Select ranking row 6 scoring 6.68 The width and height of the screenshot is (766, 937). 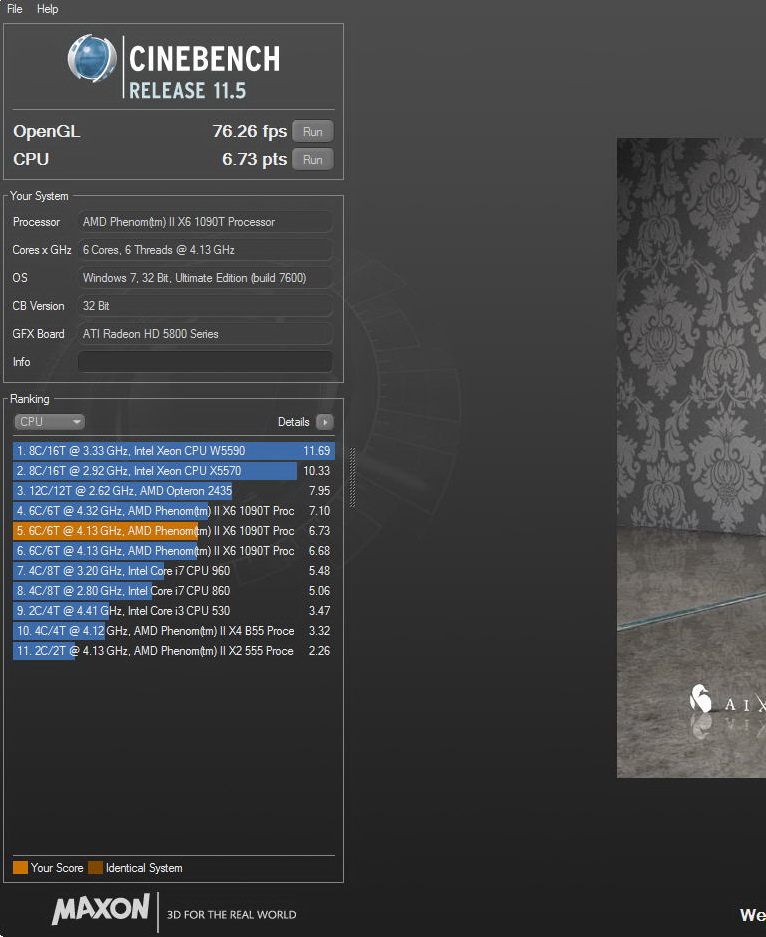173,551
